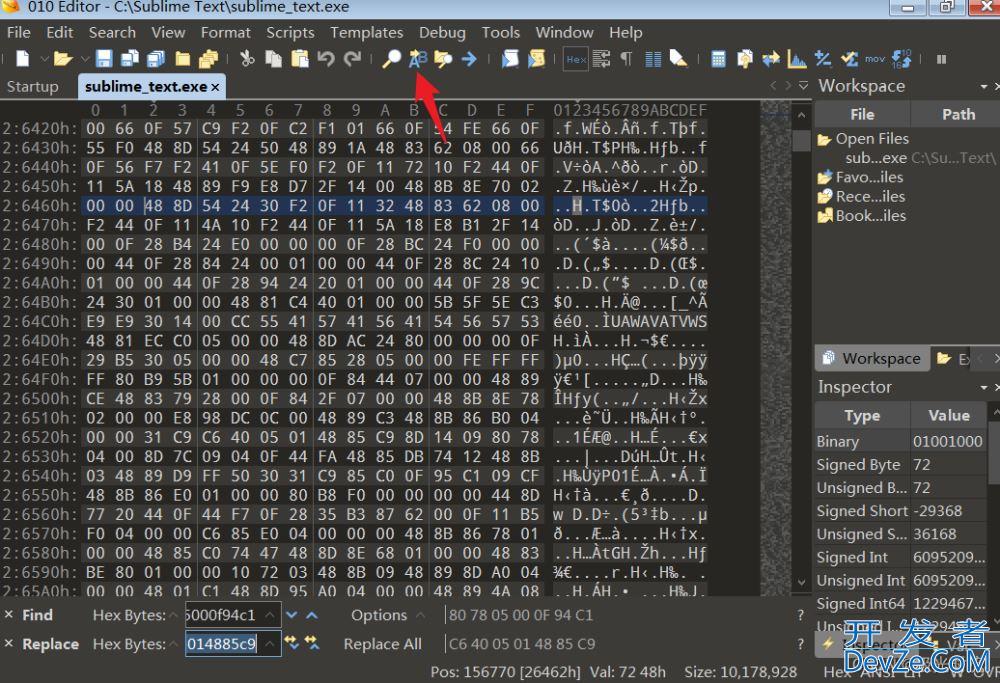The height and width of the screenshot is (683, 1000).
Task: Toggle the Hex edit-as mode button
Action: tap(576, 59)
